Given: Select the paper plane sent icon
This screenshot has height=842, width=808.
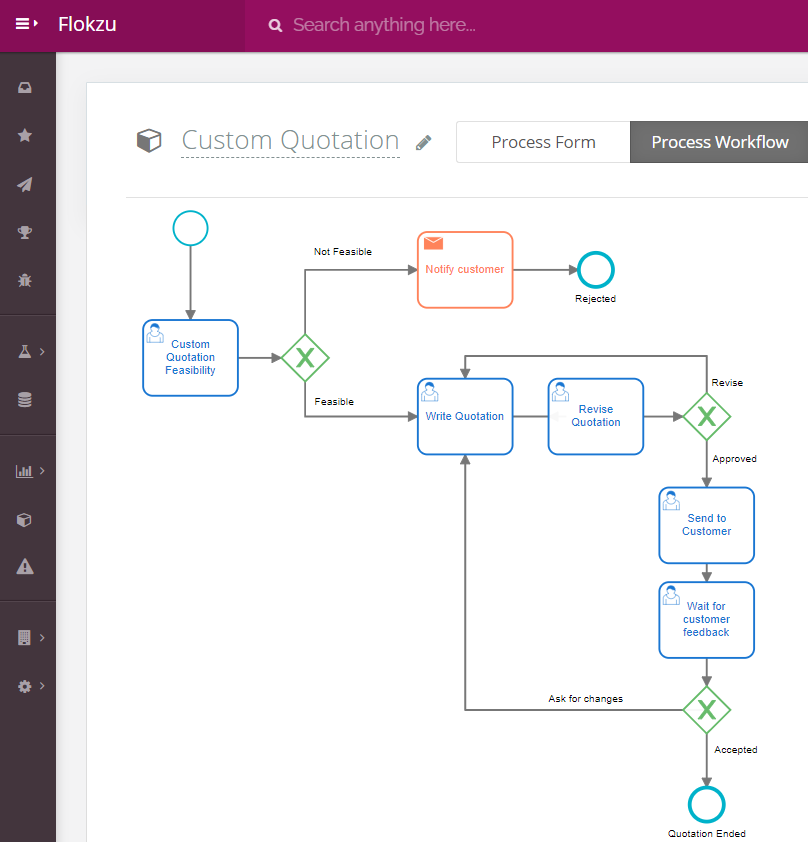Looking at the screenshot, I should (x=25, y=184).
